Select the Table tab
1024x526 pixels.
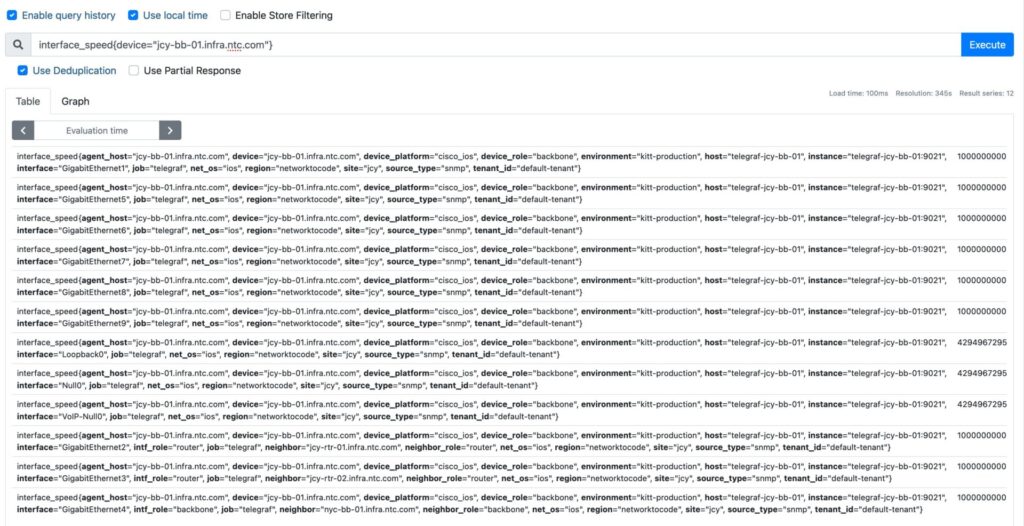coord(28,101)
